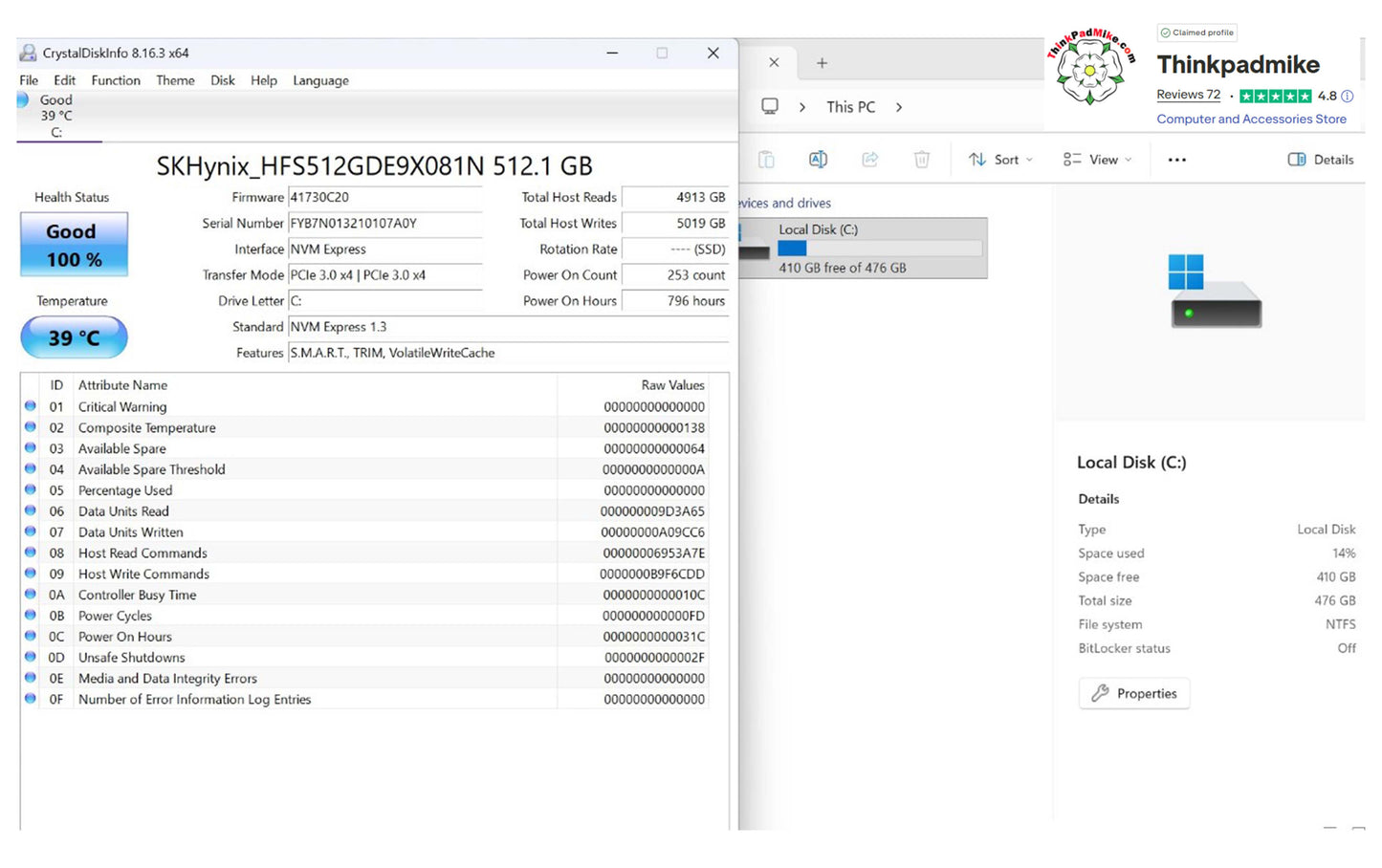
Task: Click the computer monitor icon in address bar
Action: click(770, 106)
